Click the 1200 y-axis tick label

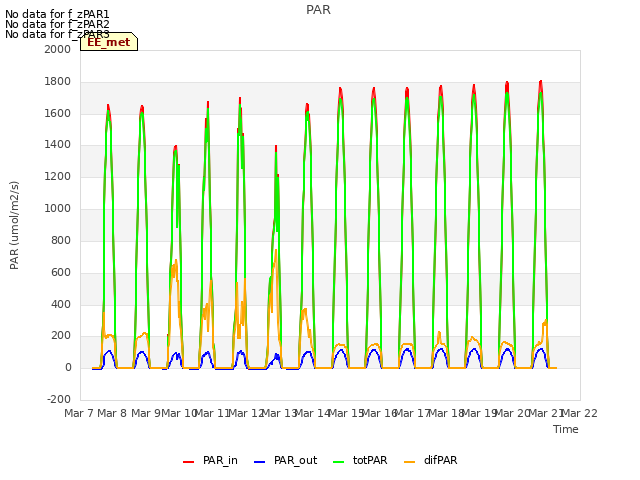(x=58, y=177)
